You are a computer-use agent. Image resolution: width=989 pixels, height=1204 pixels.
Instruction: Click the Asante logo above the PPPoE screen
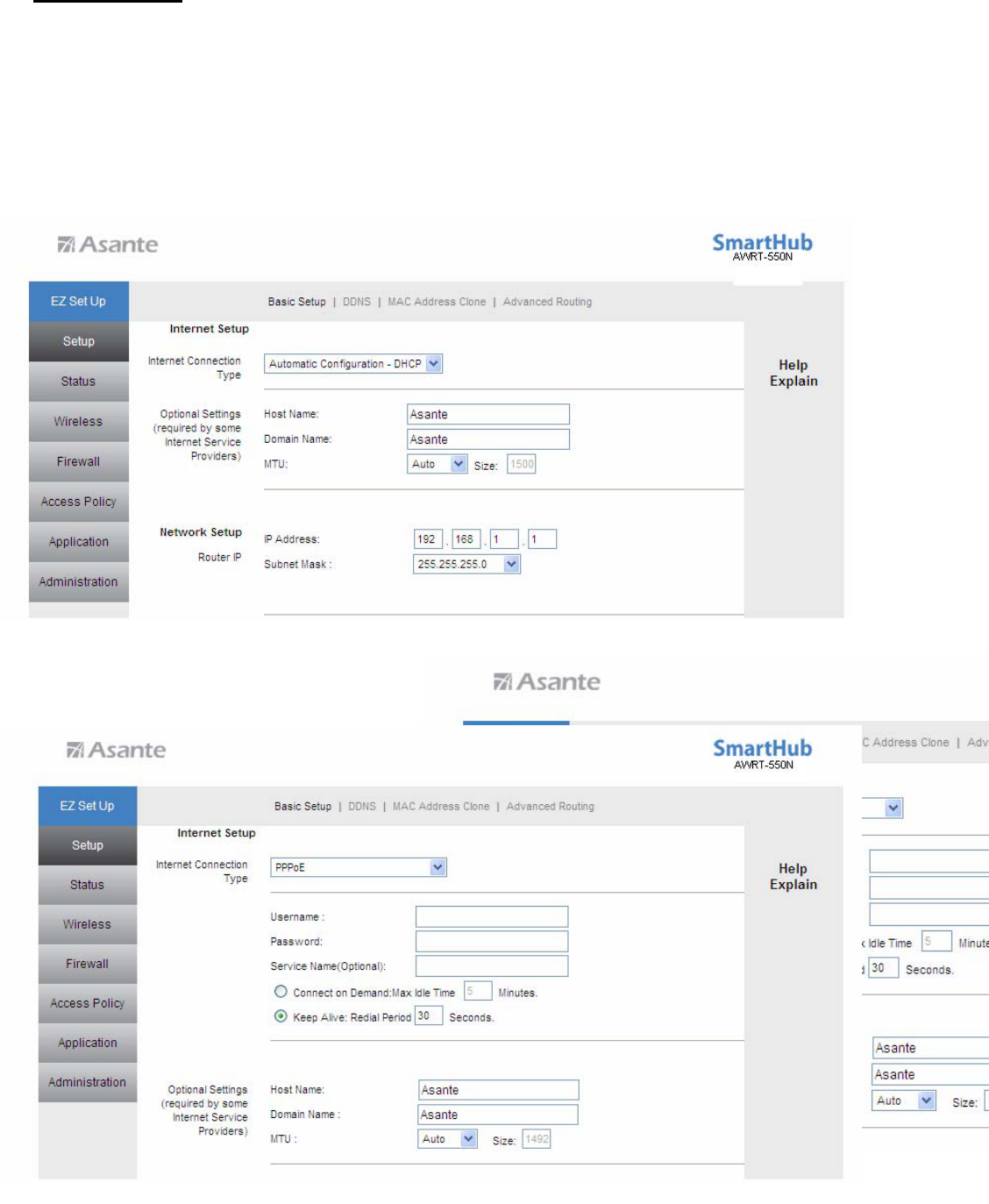pos(116,750)
